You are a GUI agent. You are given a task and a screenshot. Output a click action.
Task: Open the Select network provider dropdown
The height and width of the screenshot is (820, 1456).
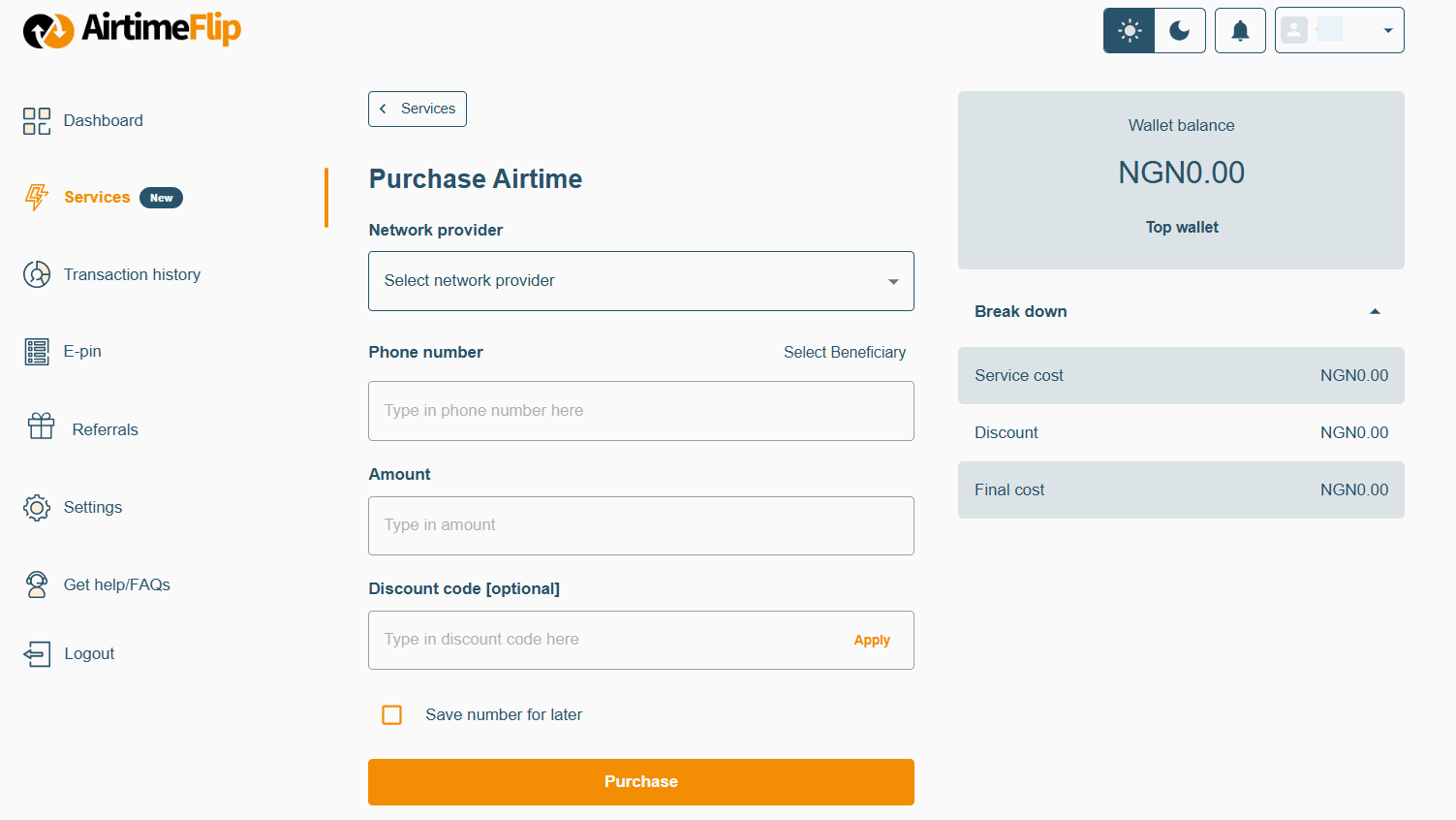[x=641, y=281]
